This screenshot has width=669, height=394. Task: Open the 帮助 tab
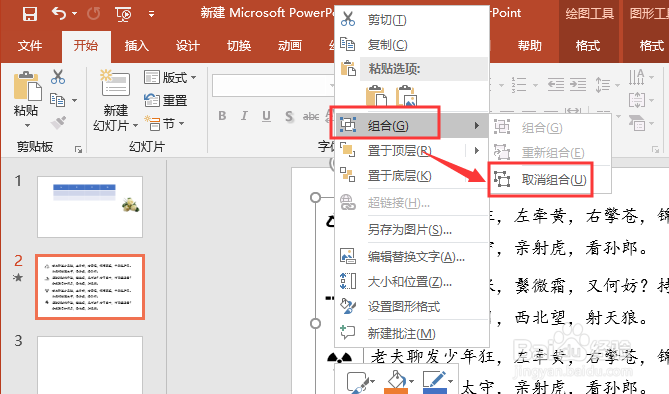click(529, 45)
